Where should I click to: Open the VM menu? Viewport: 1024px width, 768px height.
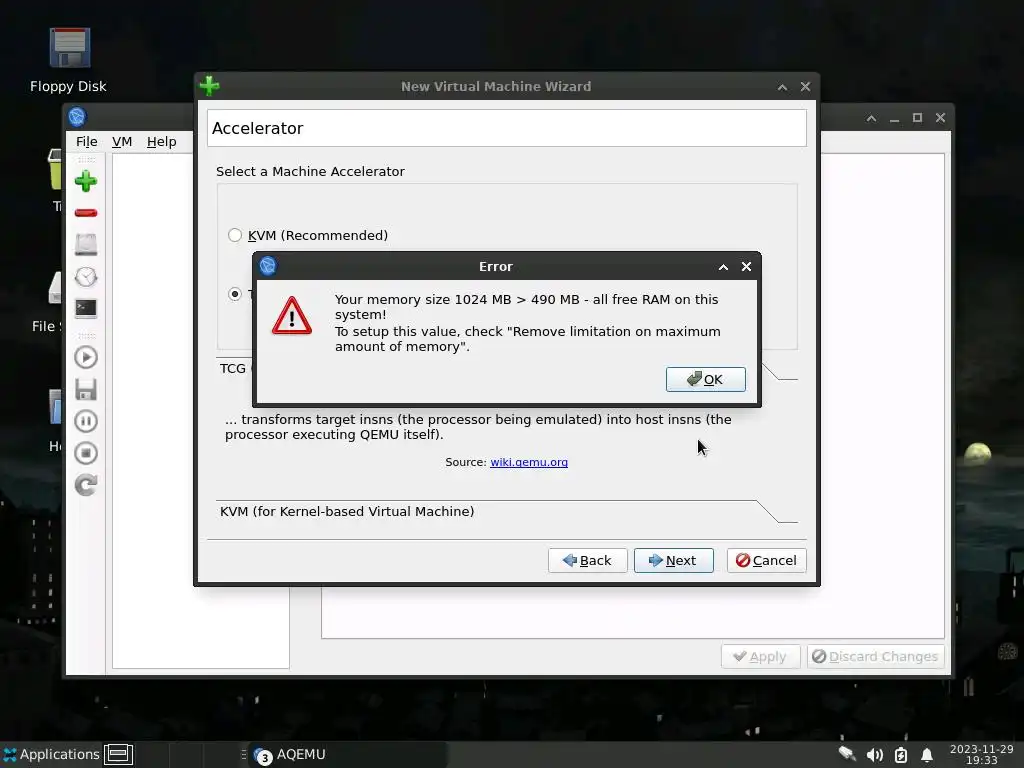pos(121,142)
